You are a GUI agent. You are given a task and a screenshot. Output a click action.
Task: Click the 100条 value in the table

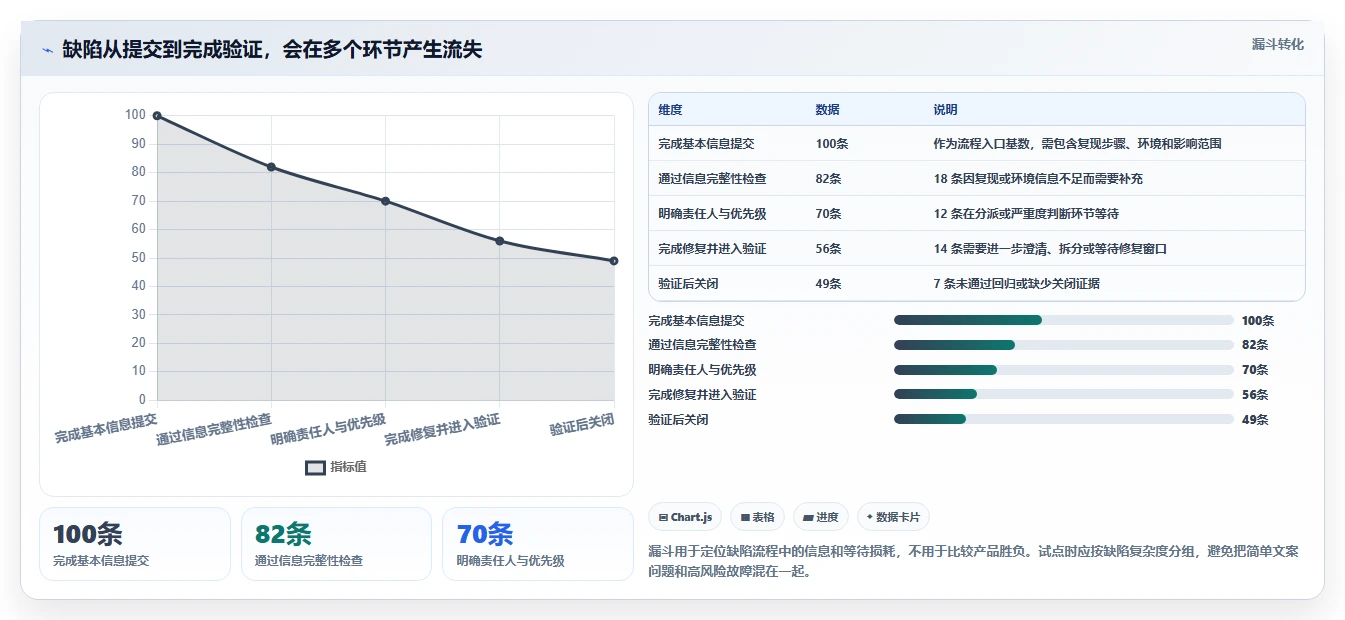point(831,144)
